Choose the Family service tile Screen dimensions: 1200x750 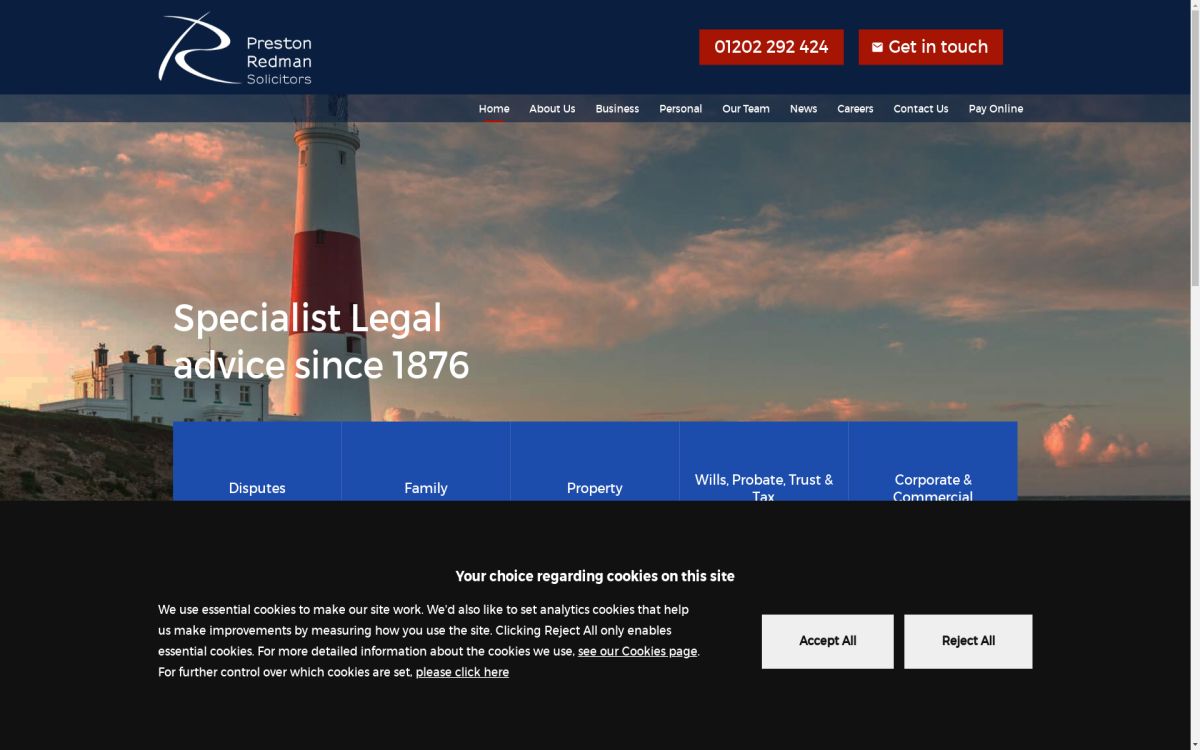426,470
